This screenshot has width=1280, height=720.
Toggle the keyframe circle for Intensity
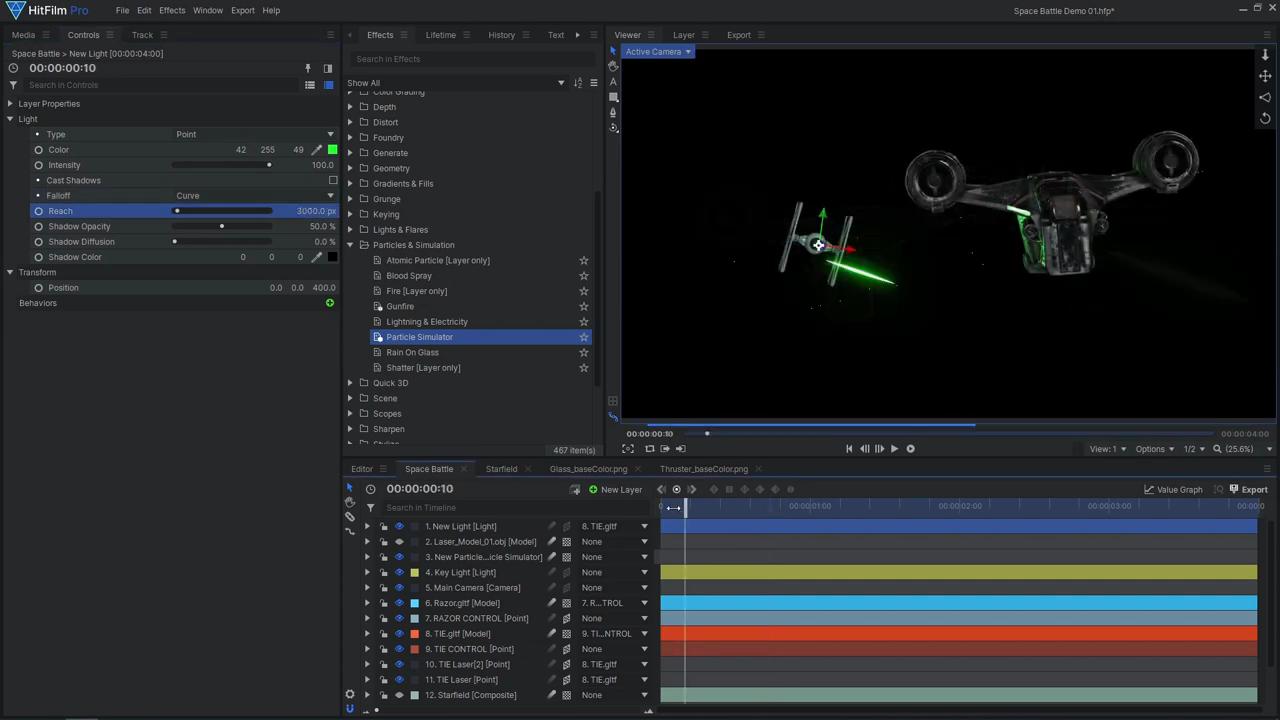click(39, 165)
